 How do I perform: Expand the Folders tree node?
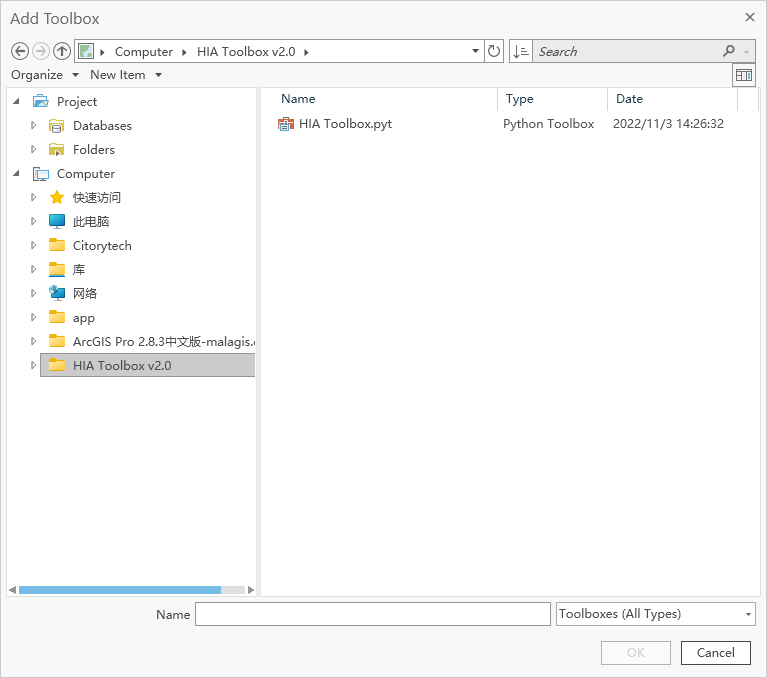click(x=33, y=150)
